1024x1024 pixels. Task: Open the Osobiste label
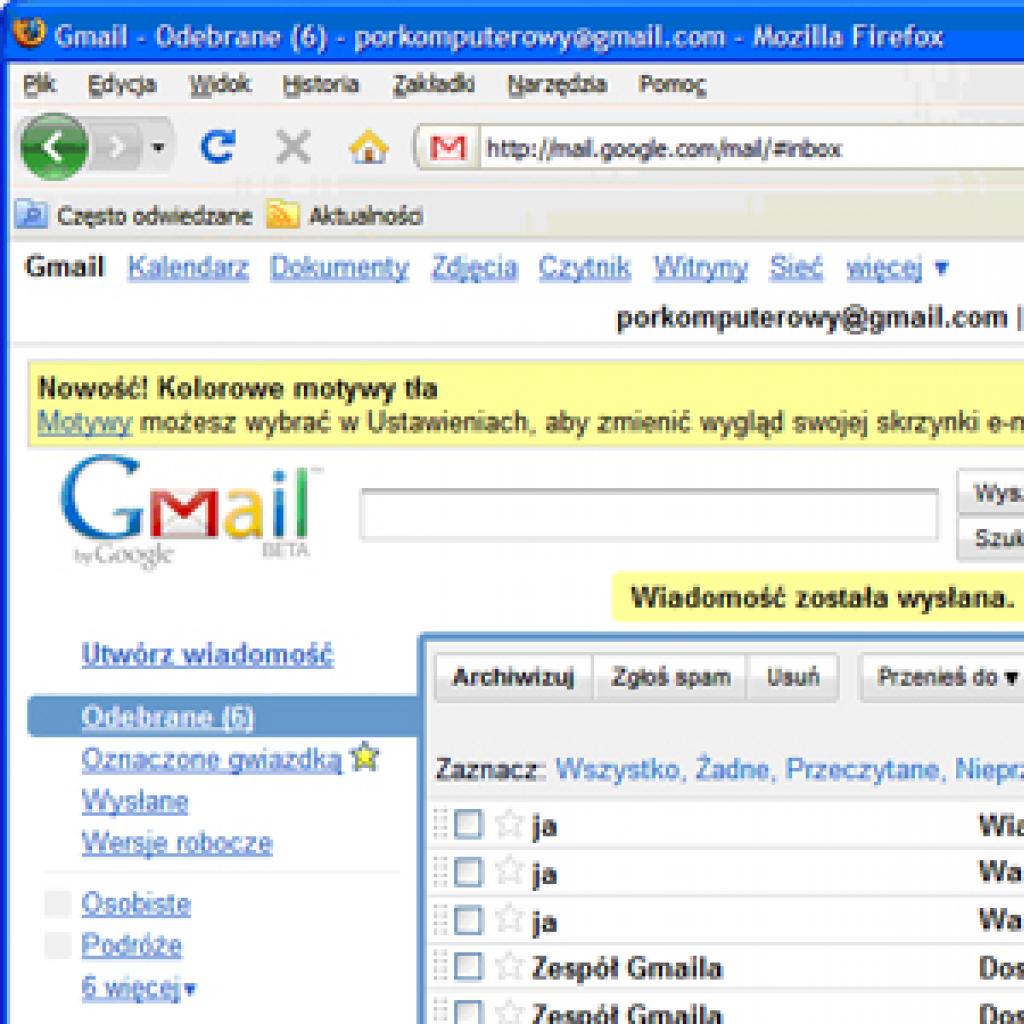point(136,904)
